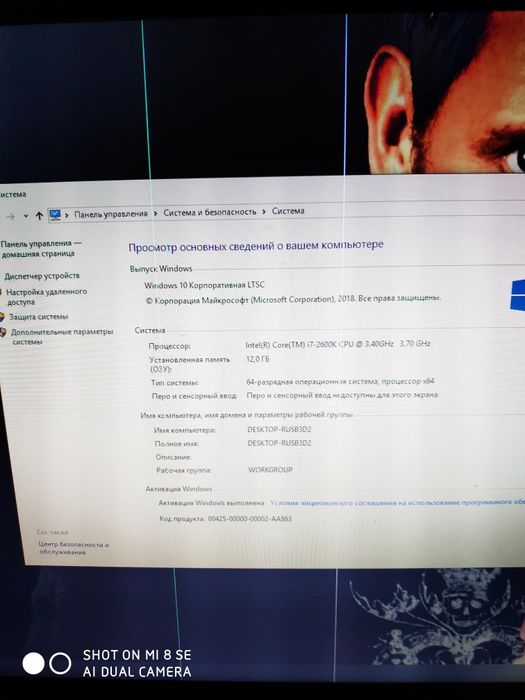This screenshot has height=700, width=525.
Task: Select 'Система и безопасность' breadcrumb
Action: coord(210,212)
